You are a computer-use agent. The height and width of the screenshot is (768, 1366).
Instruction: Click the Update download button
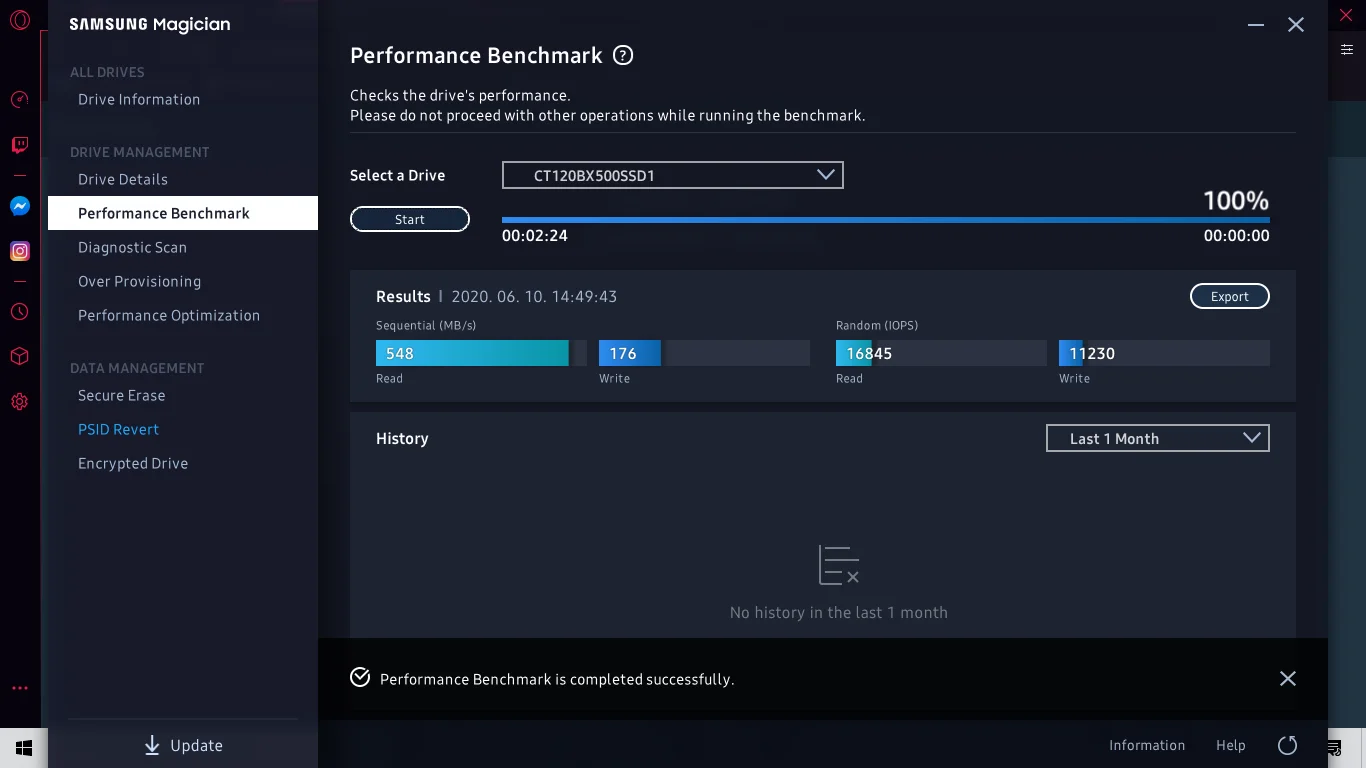click(x=183, y=745)
